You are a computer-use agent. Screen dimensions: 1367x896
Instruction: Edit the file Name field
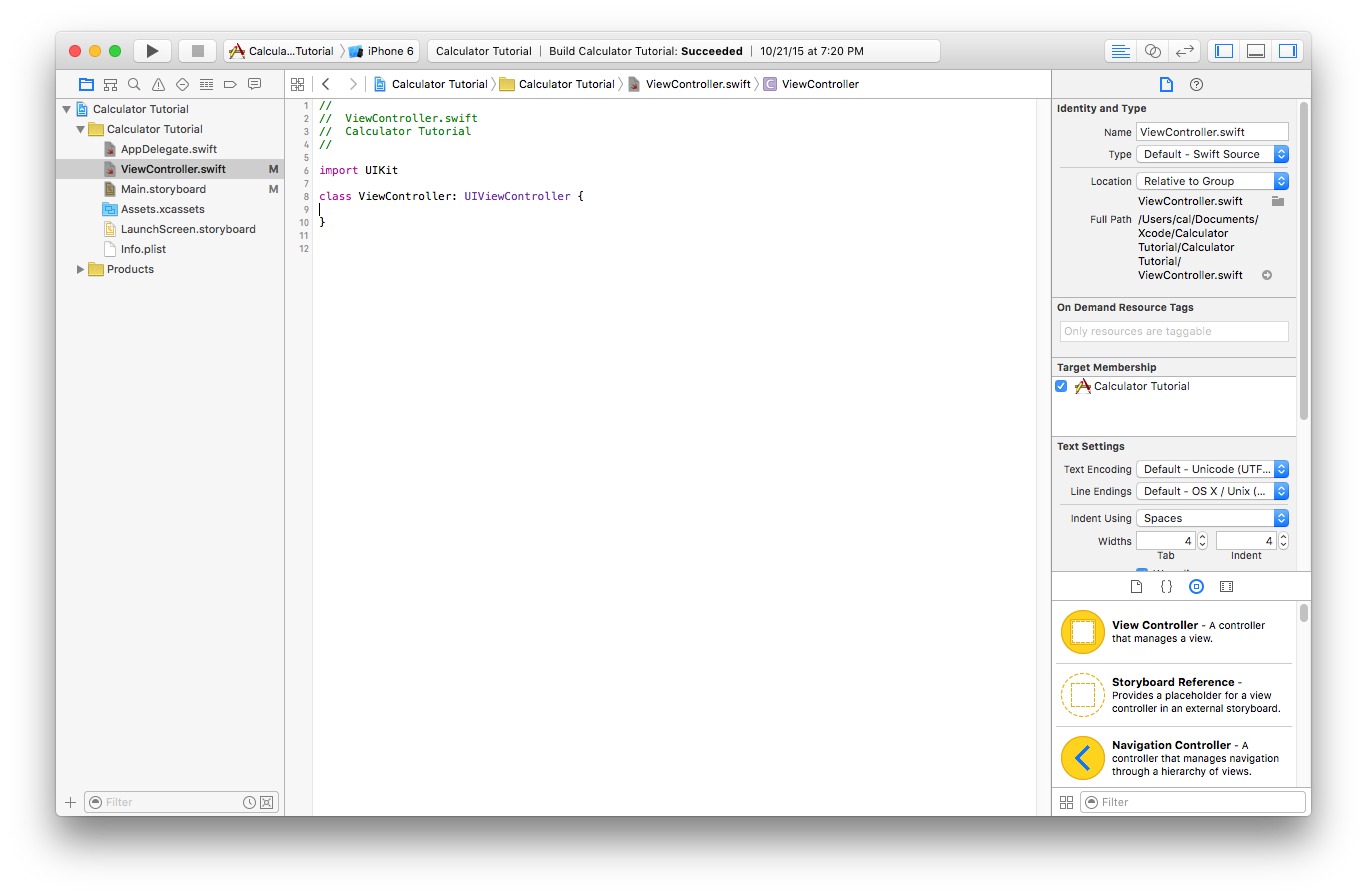coord(1212,132)
